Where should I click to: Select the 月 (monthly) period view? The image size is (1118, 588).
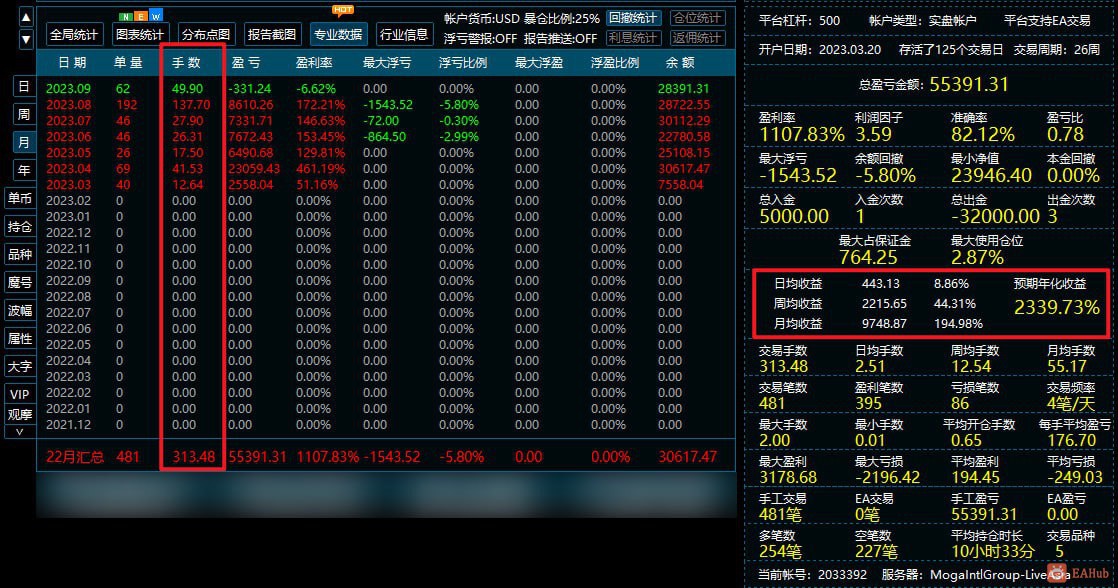pyautogui.click(x=24, y=142)
